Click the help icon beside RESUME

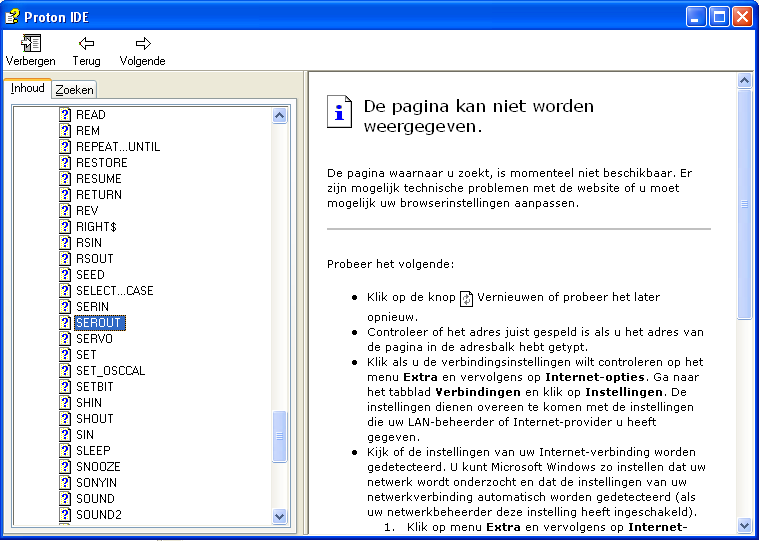[65, 179]
